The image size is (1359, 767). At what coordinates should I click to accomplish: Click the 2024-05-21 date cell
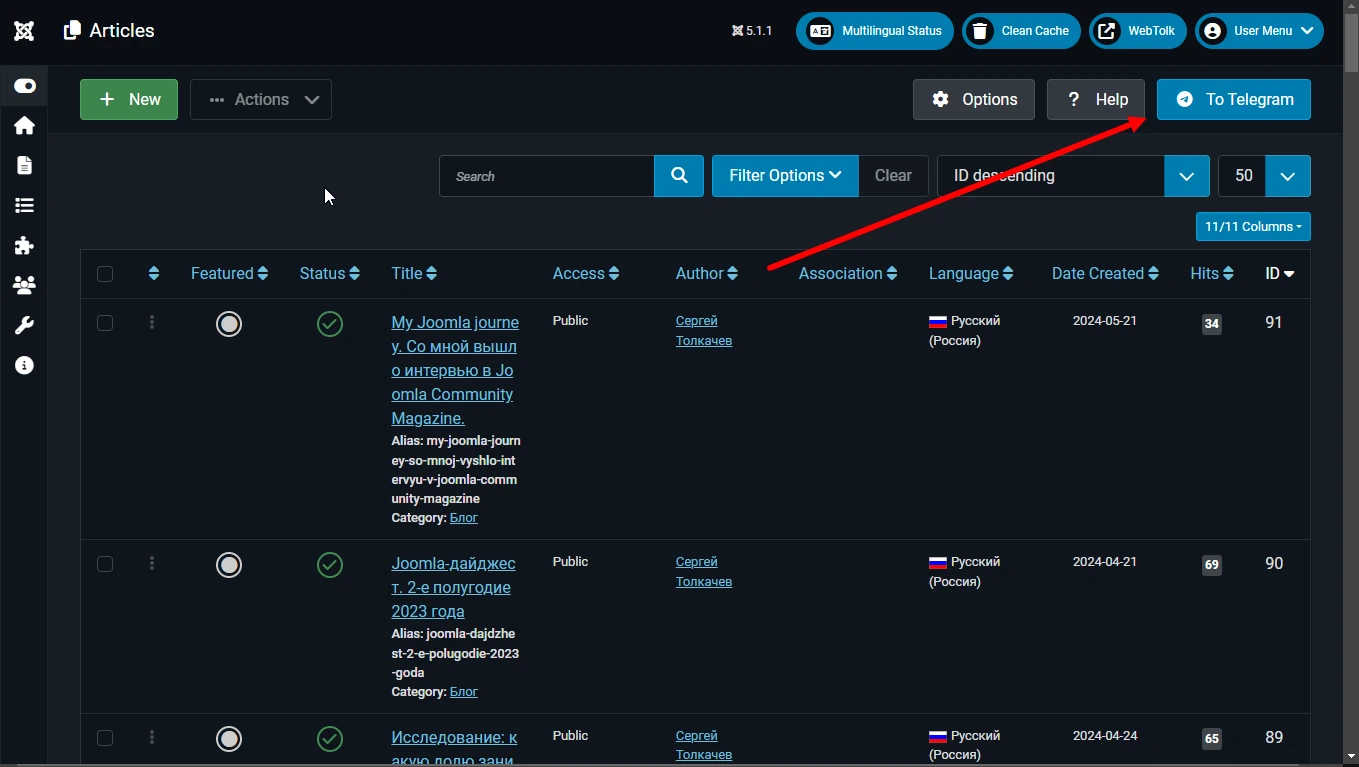(x=1105, y=321)
